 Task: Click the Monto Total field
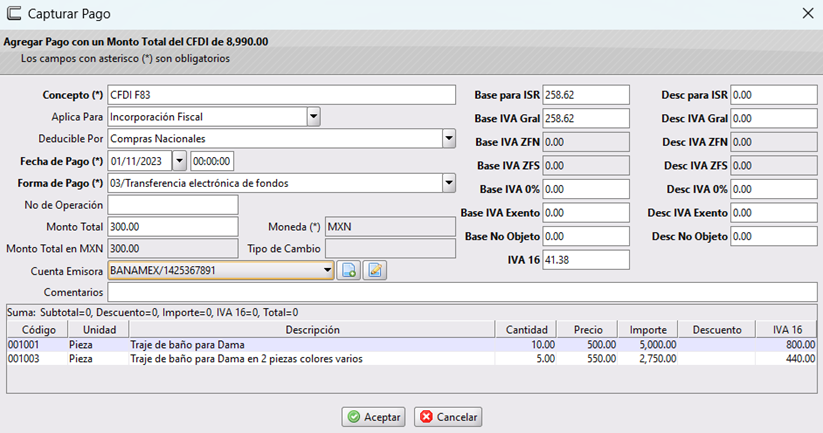coord(173,227)
